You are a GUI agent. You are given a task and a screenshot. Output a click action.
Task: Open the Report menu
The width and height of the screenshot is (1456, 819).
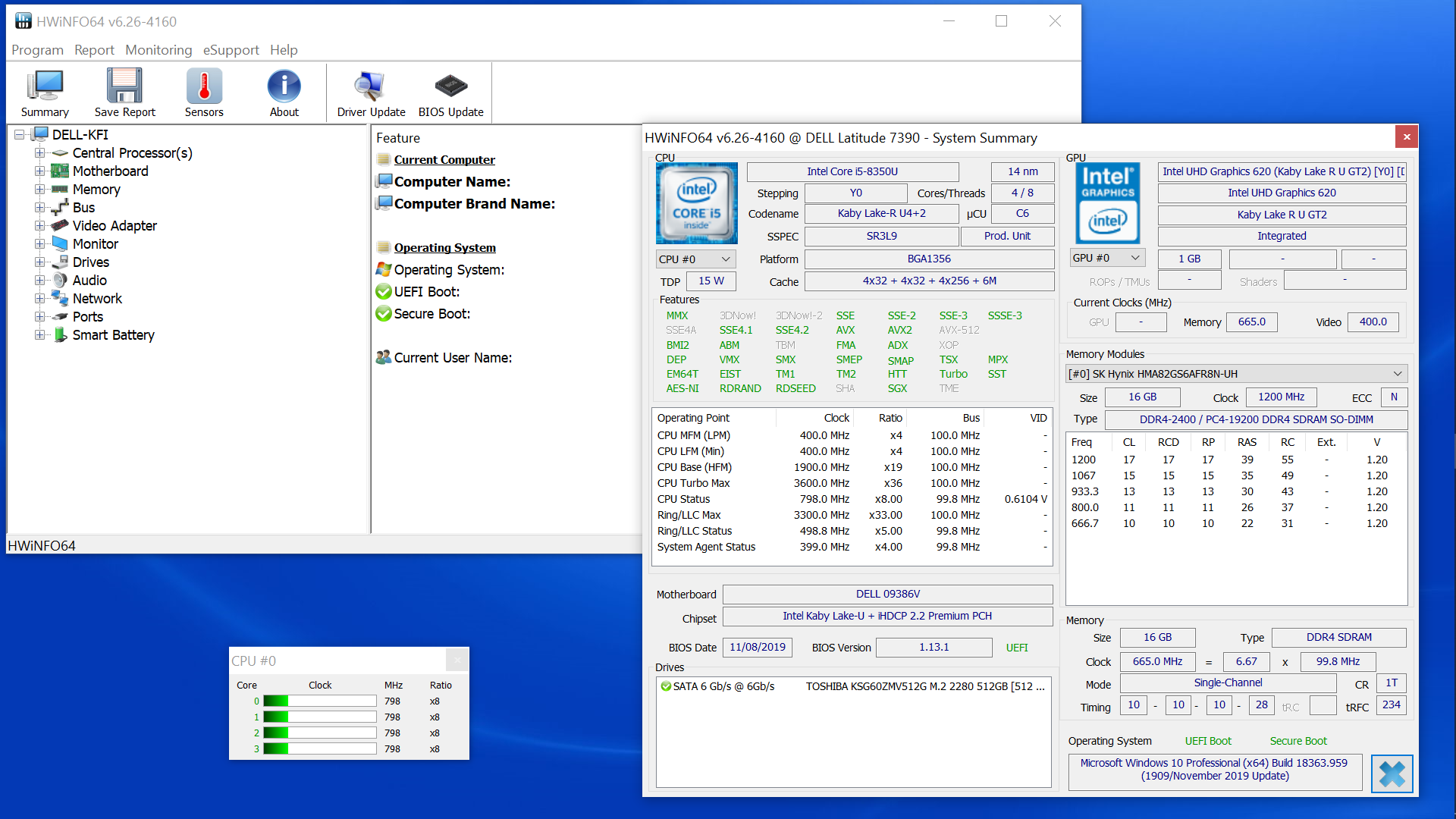tap(94, 50)
